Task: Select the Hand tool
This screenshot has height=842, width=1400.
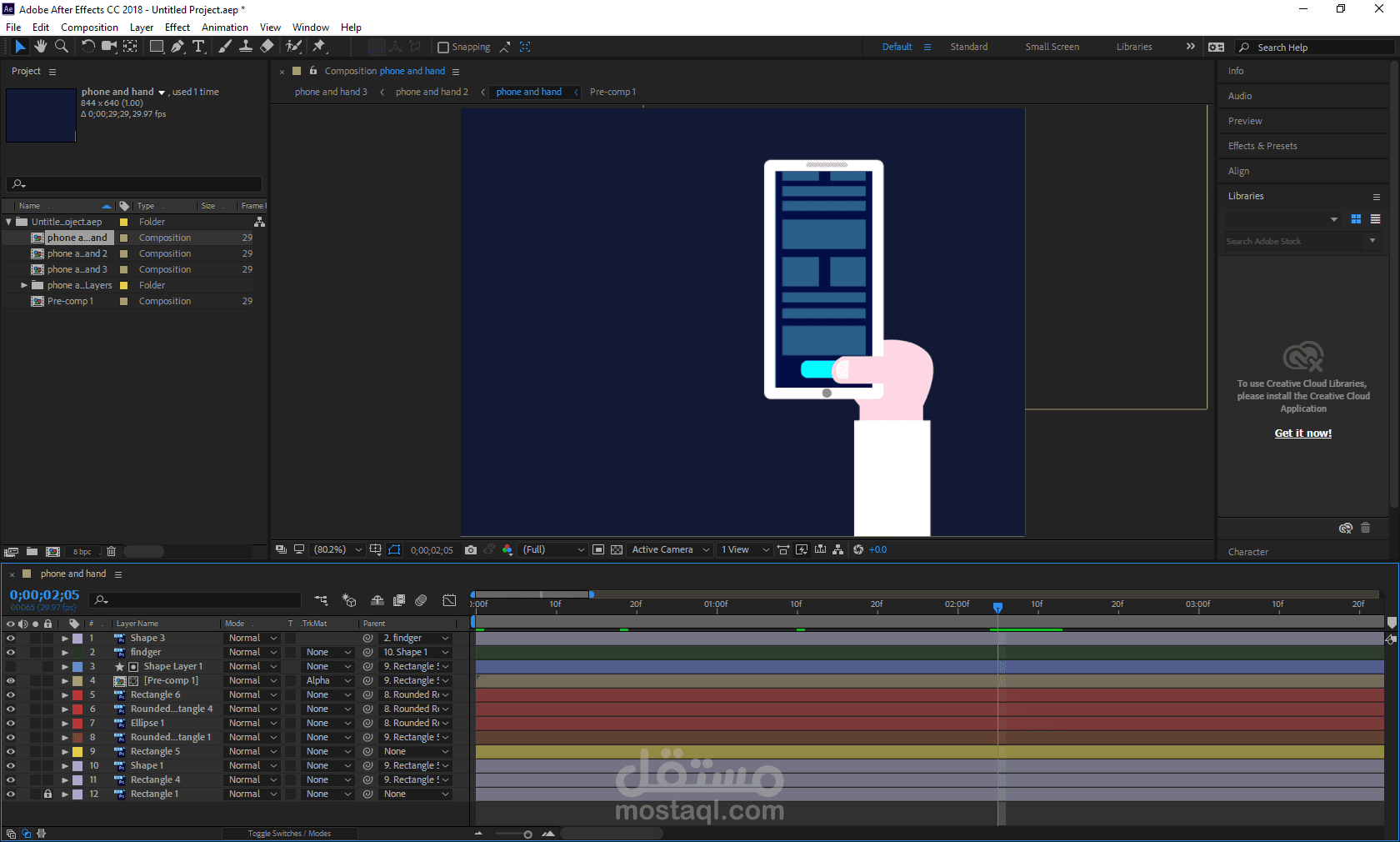Action: tap(40, 47)
